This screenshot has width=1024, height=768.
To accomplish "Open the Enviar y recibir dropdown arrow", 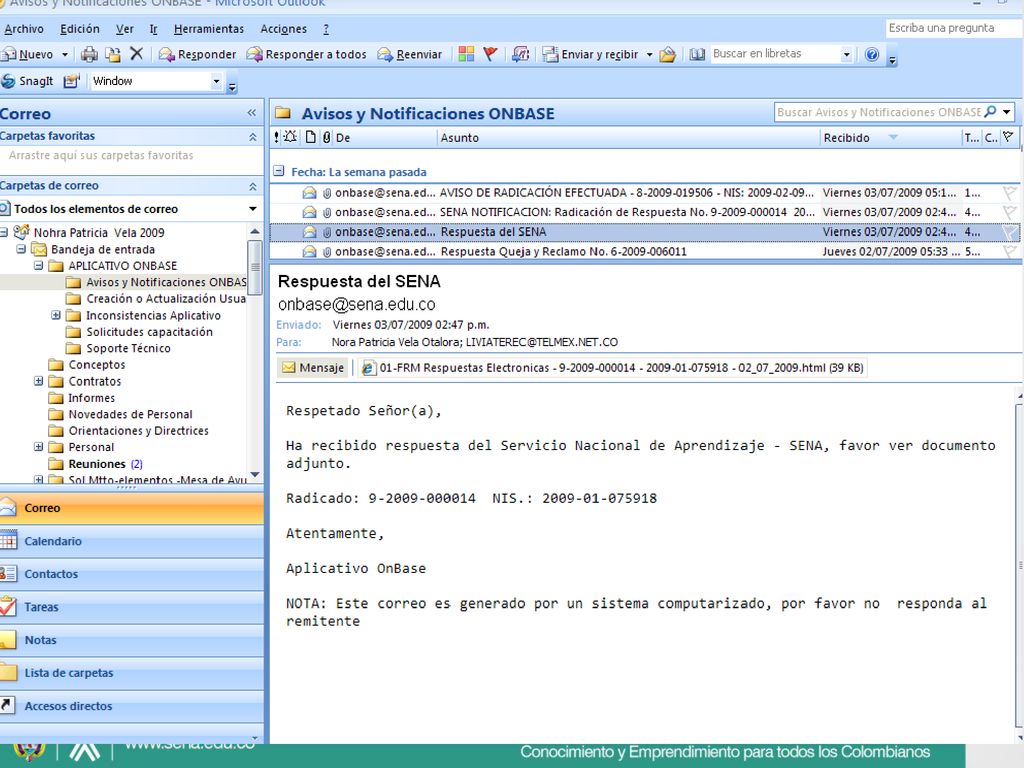I will [x=649, y=54].
